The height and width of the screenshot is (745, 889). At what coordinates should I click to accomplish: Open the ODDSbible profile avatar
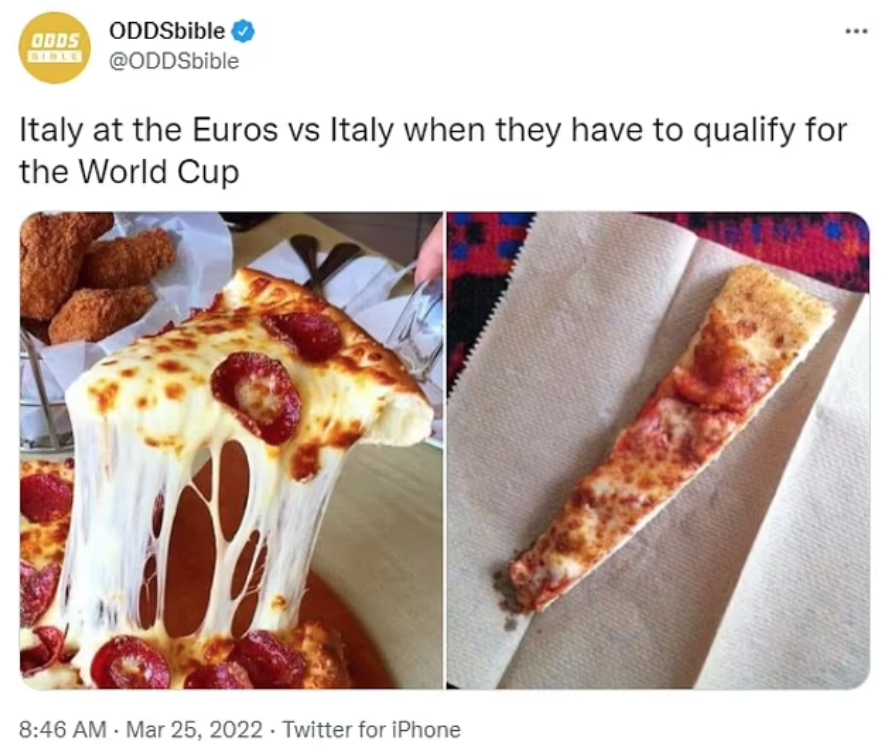click(54, 48)
